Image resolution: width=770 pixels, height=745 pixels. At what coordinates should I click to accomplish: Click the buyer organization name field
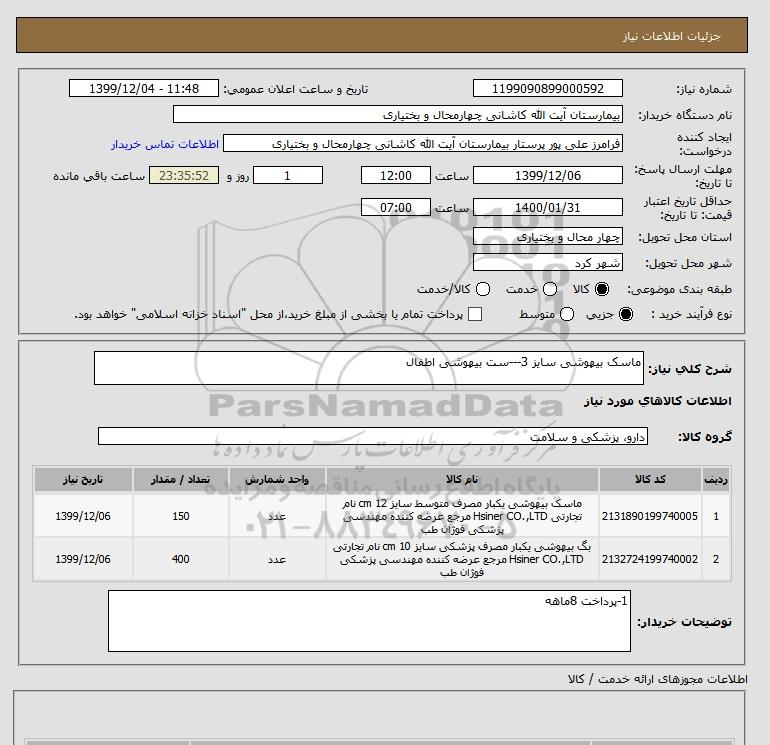tap(398, 114)
